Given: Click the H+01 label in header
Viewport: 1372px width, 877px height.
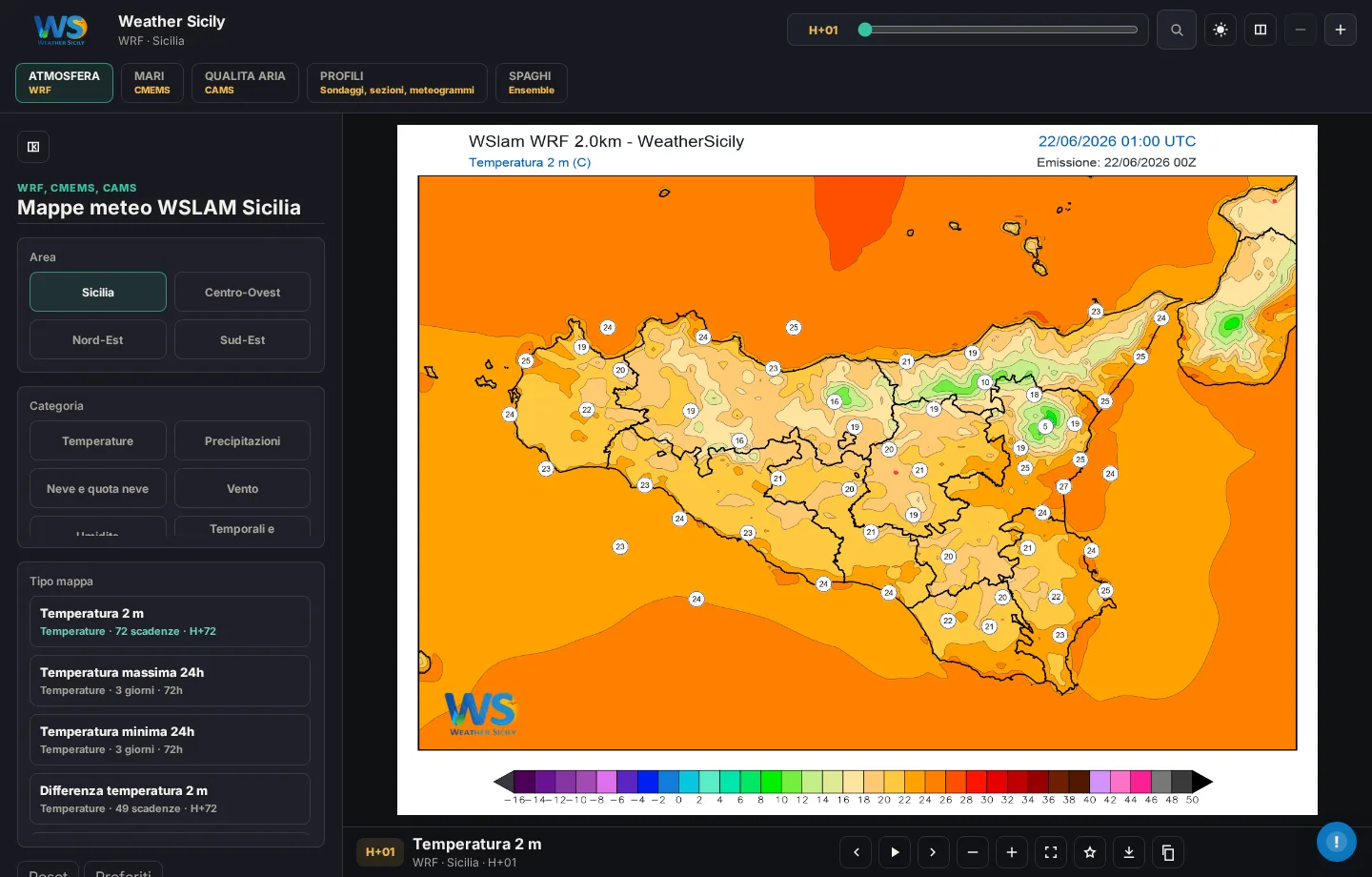Looking at the screenshot, I should pyautogui.click(x=823, y=30).
